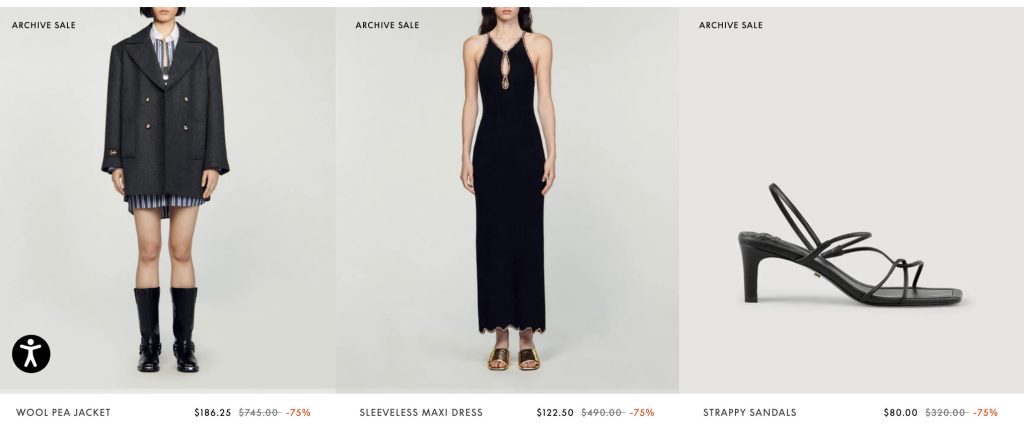The height and width of the screenshot is (434, 1024).
Task: Click the $122.50 sale price
Action: (x=555, y=412)
